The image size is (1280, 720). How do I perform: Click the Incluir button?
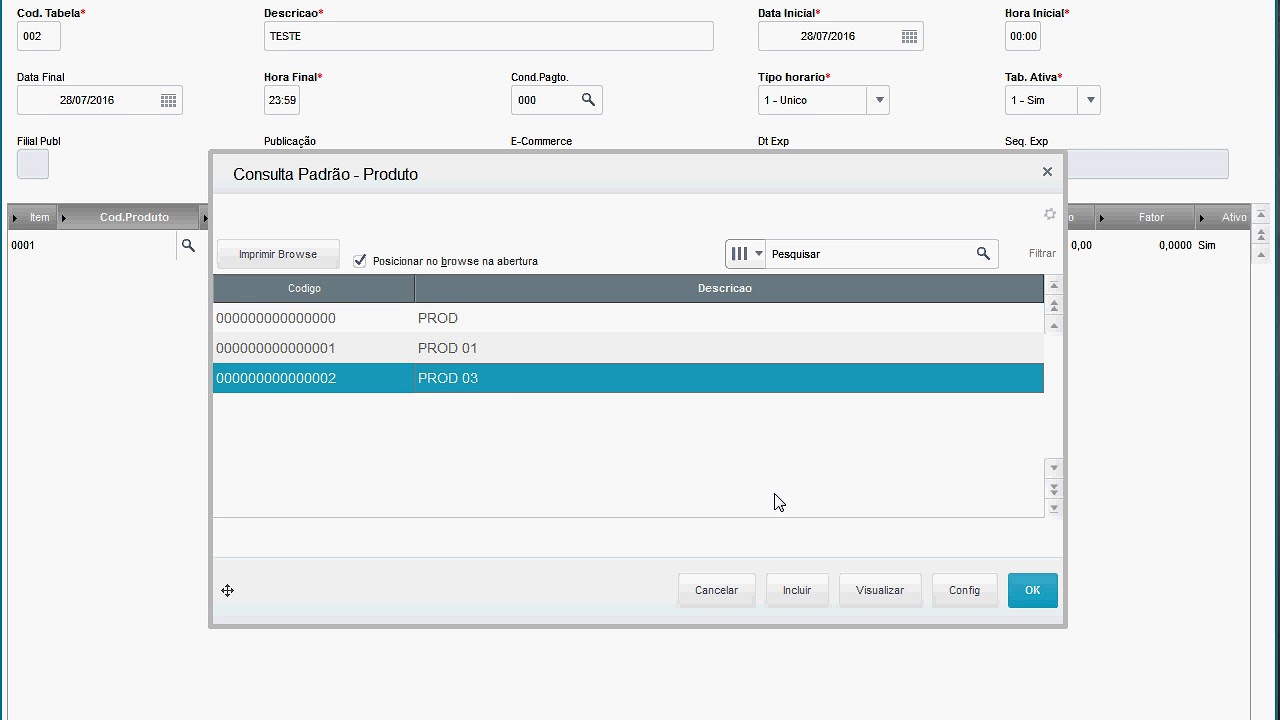pyautogui.click(x=797, y=590)
